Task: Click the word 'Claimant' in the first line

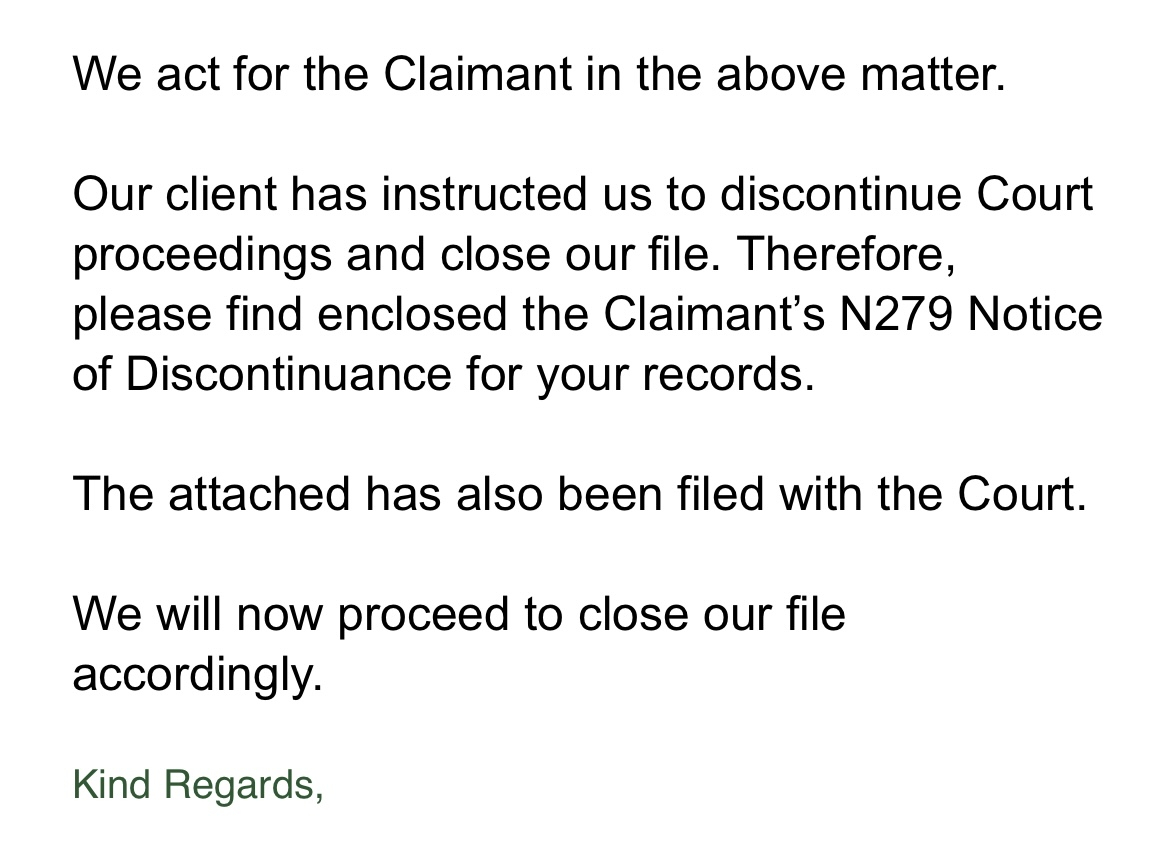Action: point(478,74)
